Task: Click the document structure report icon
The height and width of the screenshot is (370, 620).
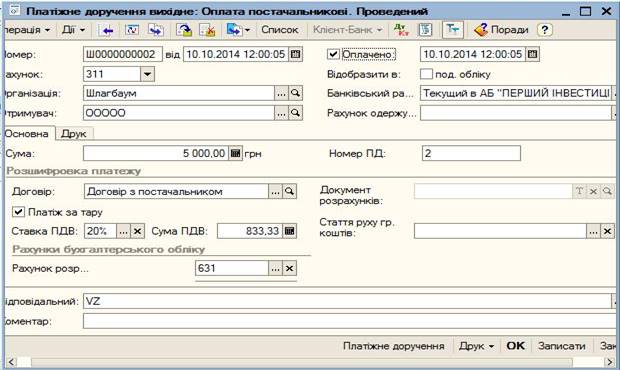Action: (x=425, y=30)
